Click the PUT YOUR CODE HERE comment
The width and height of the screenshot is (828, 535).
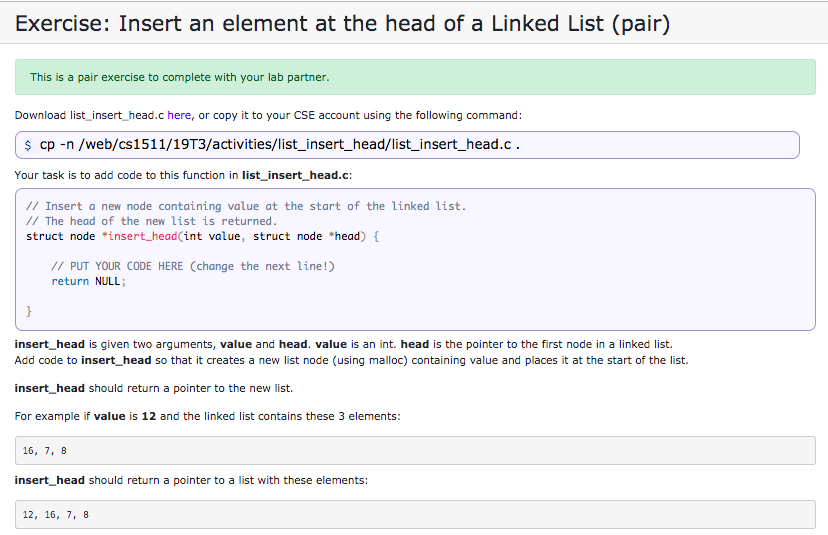pyautogui.click(x=193, y=266)
